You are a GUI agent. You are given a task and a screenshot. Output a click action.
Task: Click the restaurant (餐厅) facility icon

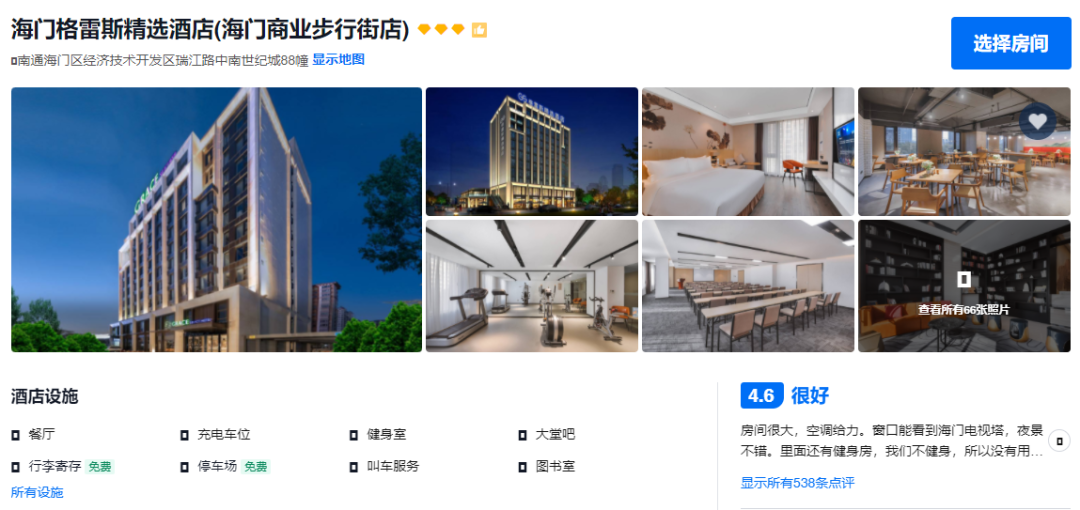click(x=15, y=436)
